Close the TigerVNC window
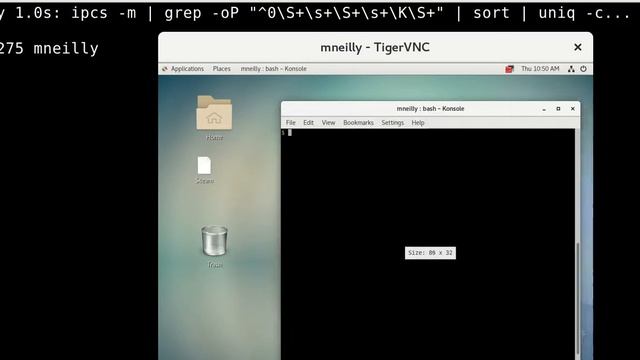Screen dimensions: 640x360 click(578, 47)
